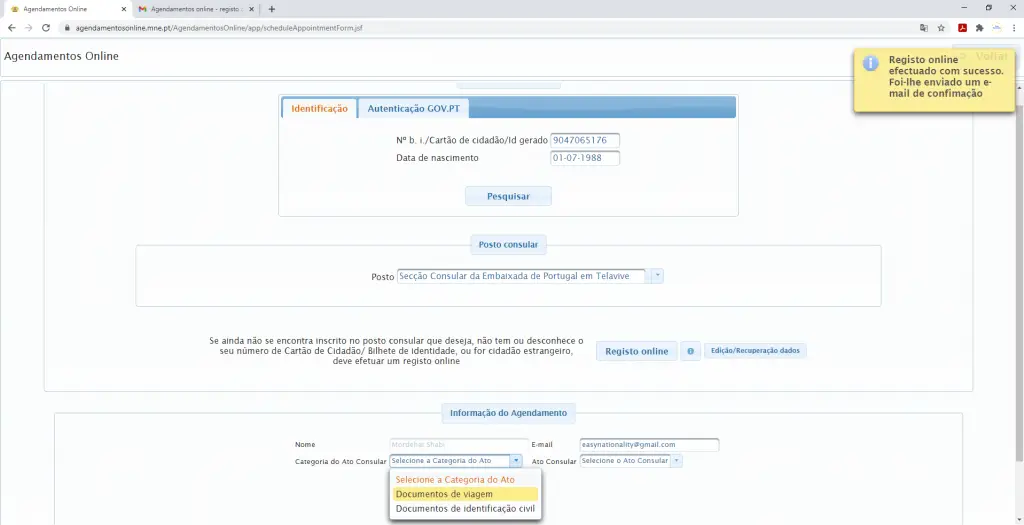Open a new browser tab
The image size is (1024, 525).
272,9
